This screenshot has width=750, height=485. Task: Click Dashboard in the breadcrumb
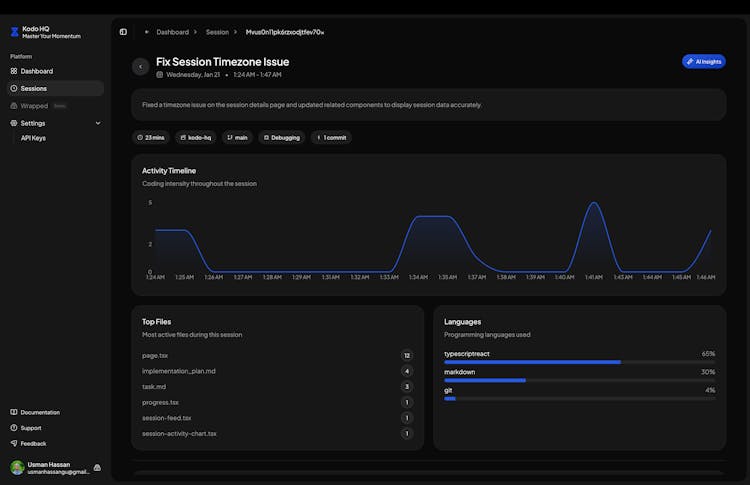pyautogui.click(x=172, y=32)
